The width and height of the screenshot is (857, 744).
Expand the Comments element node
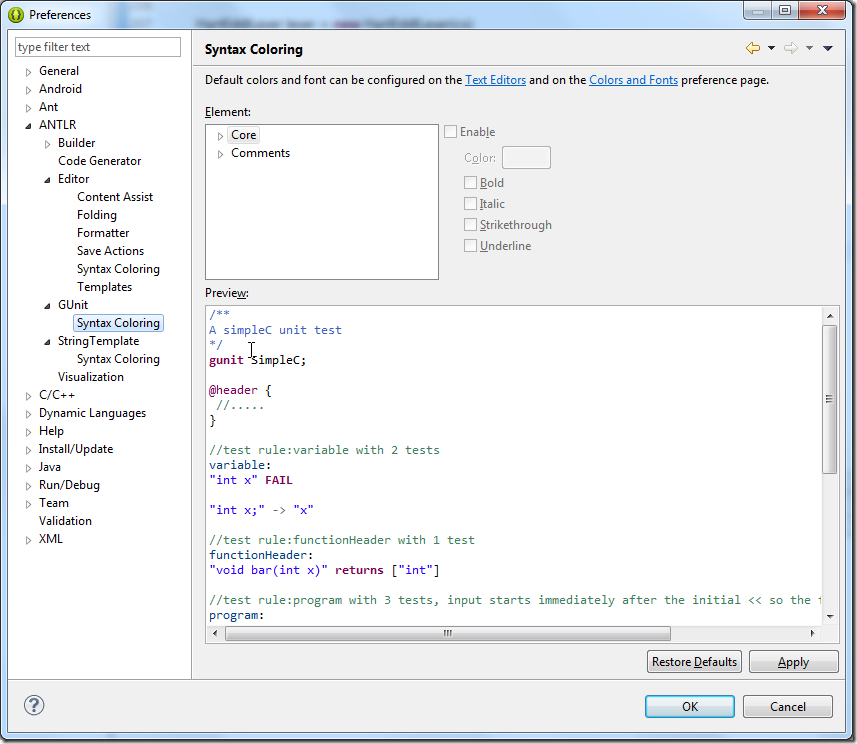point(220,153)
